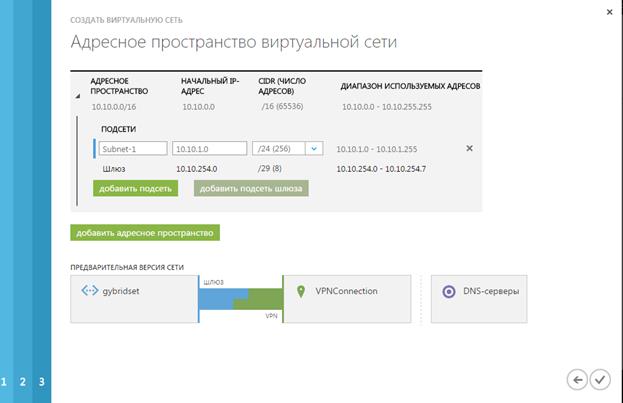Select the gybridset network preview box
The width and height of the screenshot is (623, 403).
(134, 299)
